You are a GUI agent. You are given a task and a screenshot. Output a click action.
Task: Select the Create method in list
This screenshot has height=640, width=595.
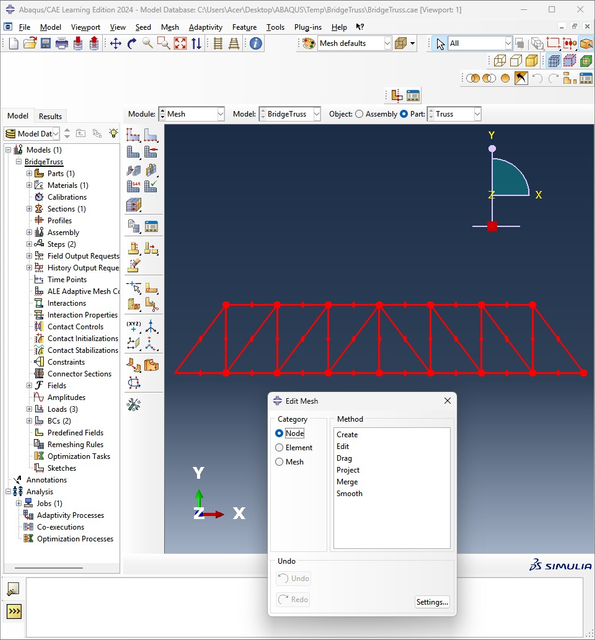tap(347, 435)
